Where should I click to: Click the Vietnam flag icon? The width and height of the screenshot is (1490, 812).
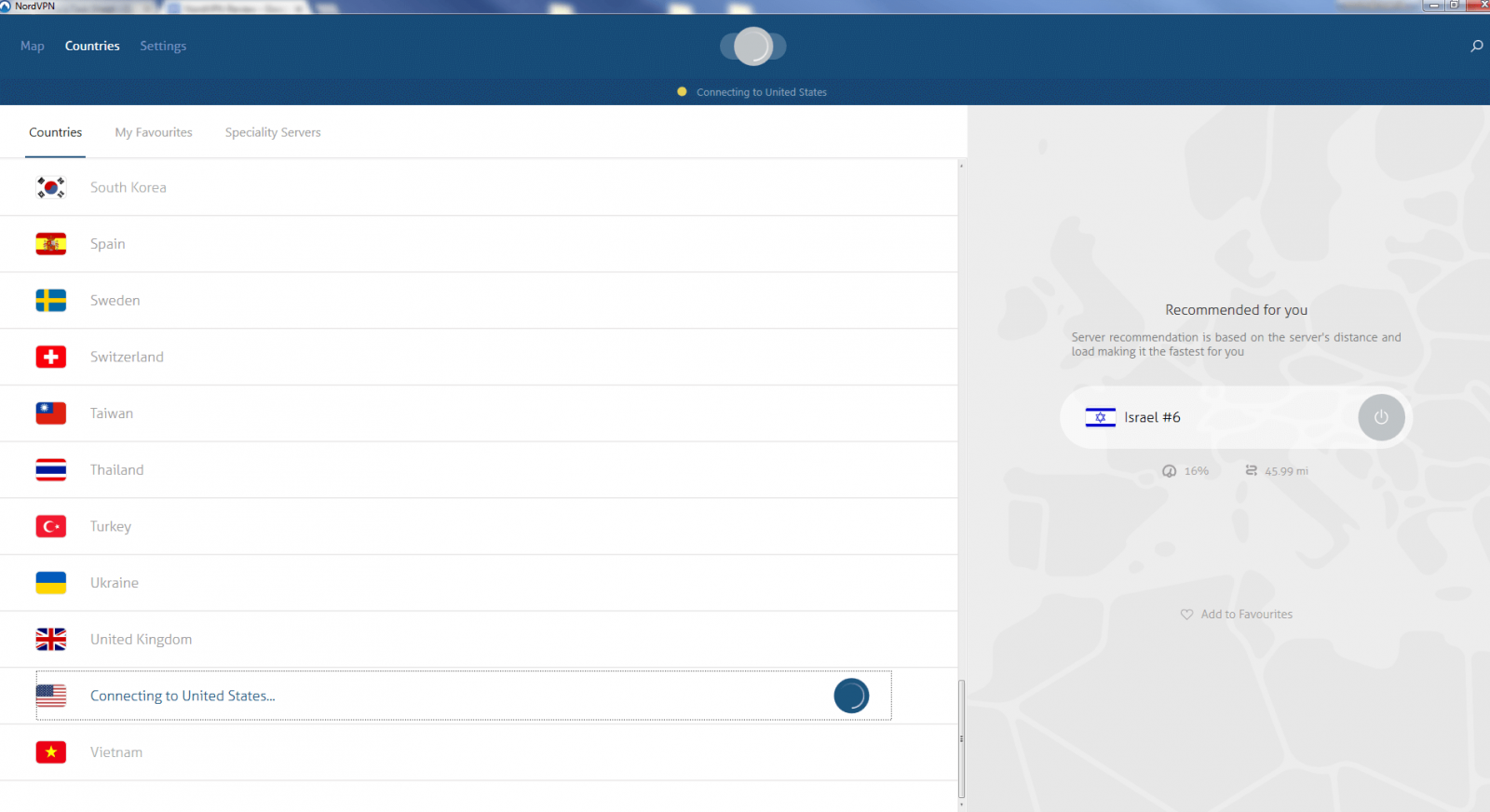coord(51,752)
